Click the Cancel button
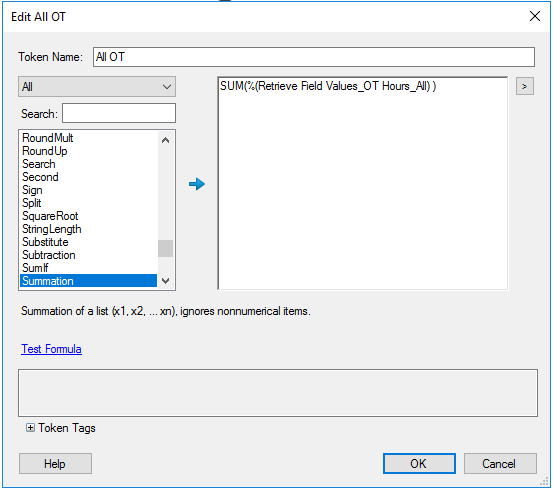553x491 pixels. [x=500, y=463]
